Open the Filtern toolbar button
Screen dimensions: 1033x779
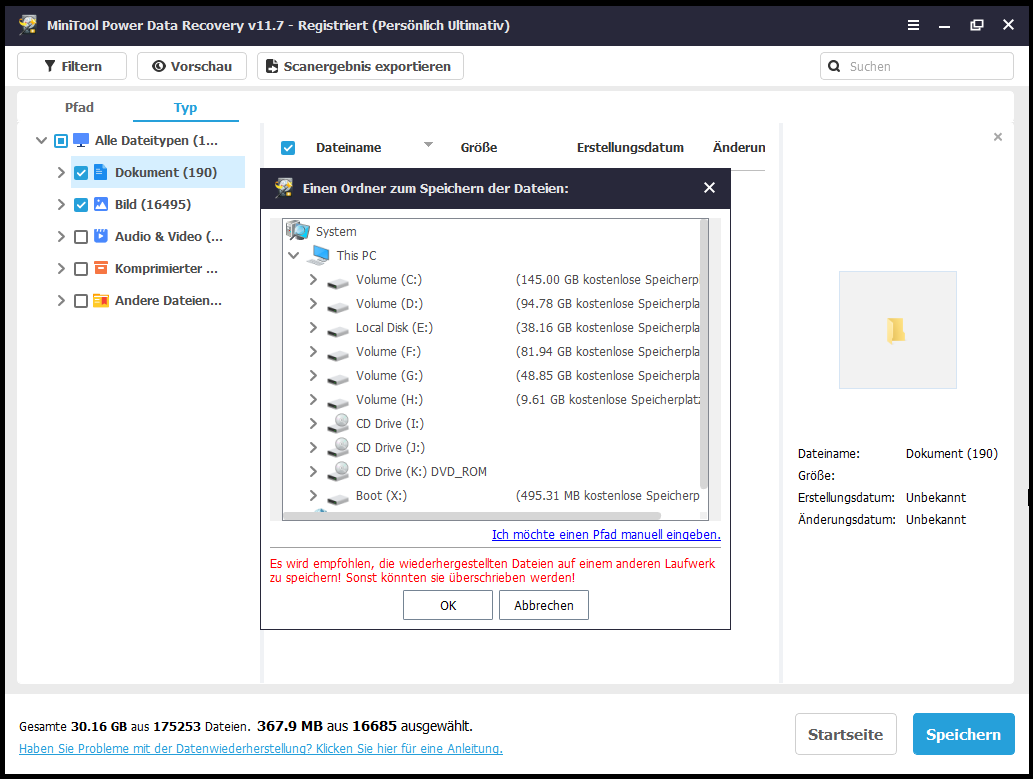72,67
